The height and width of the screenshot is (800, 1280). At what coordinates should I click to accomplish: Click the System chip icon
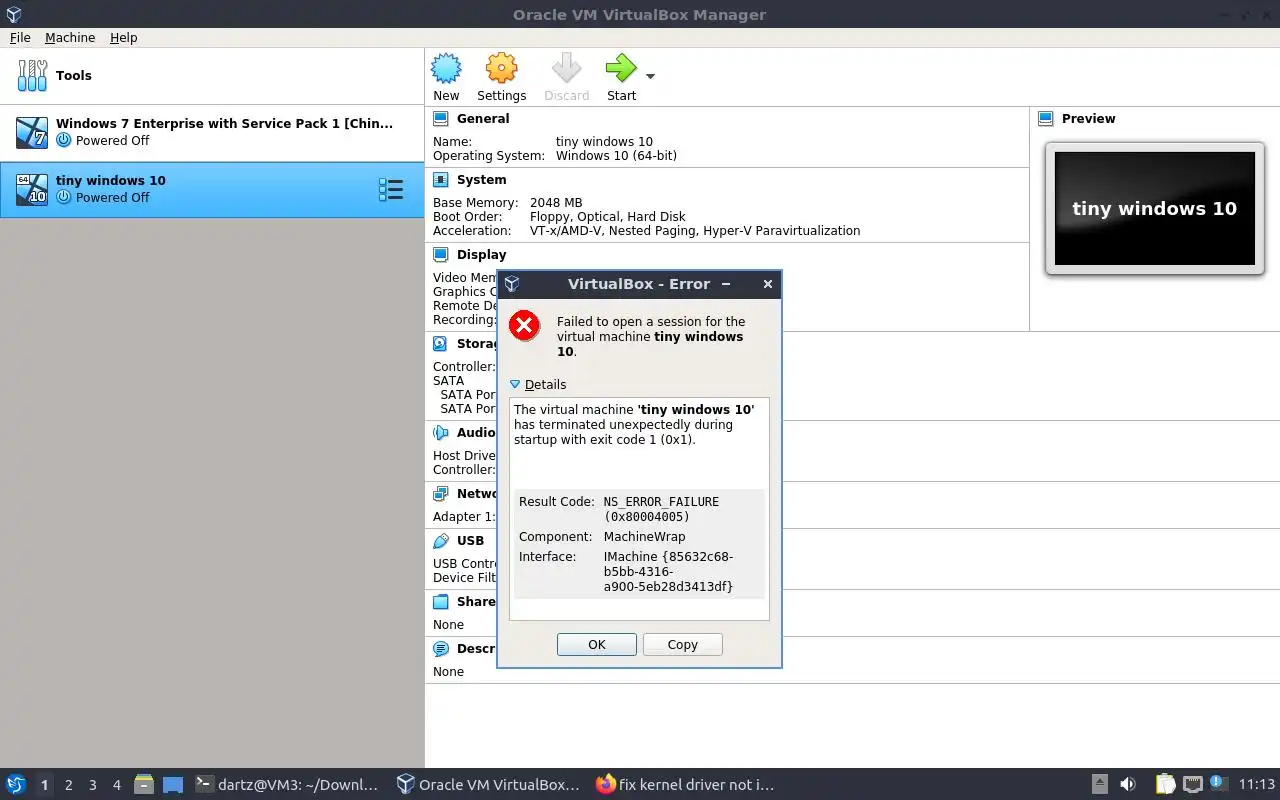click(x=440, y=180)
